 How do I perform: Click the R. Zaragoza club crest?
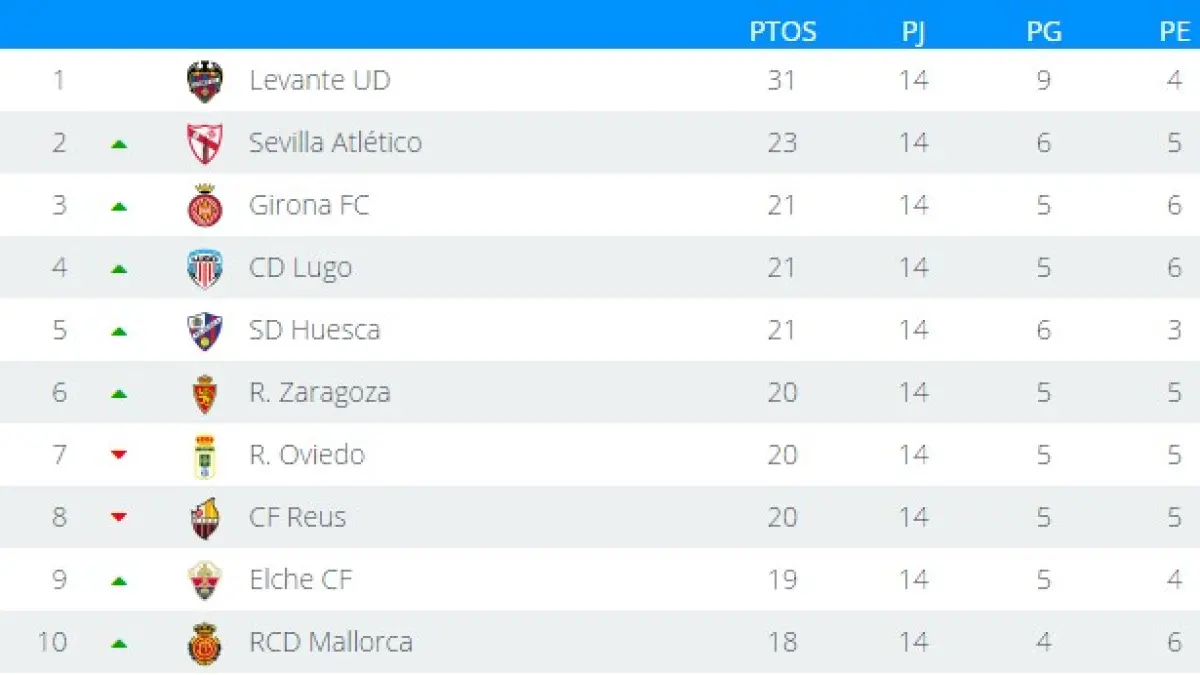coord(205,393)
